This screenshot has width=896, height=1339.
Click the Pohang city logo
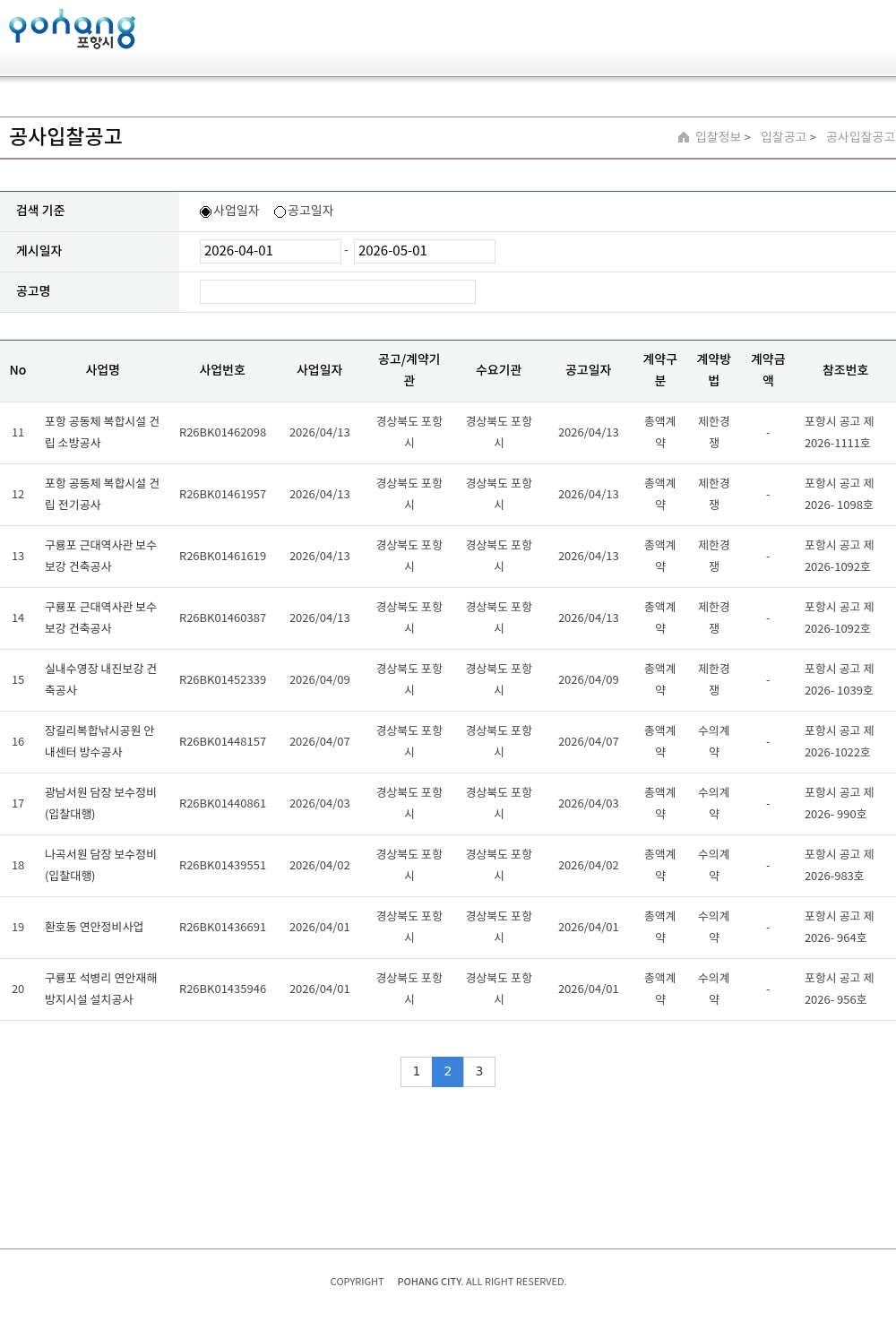tap(72, 30)
